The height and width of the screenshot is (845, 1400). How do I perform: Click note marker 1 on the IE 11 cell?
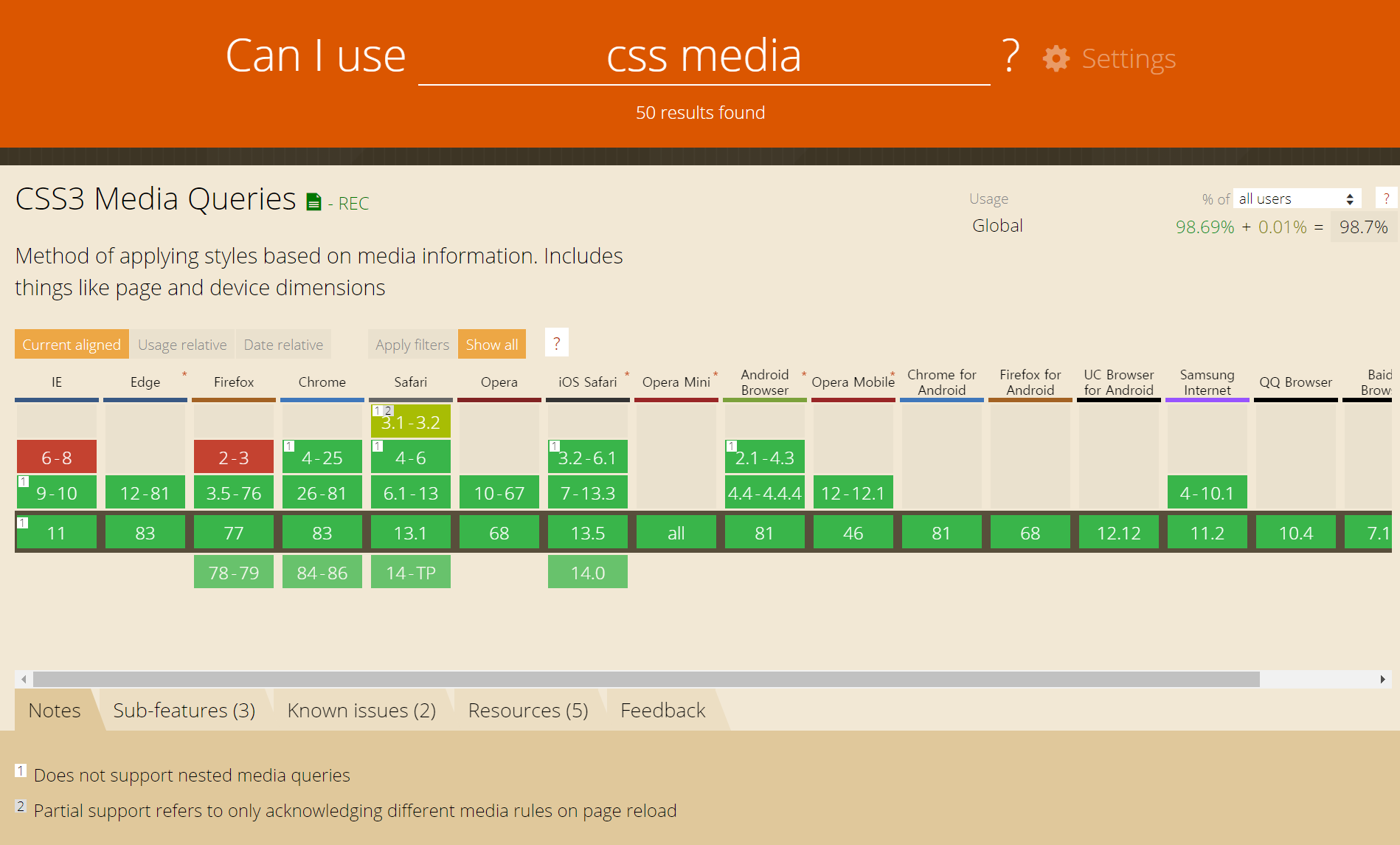coord(23,522)
